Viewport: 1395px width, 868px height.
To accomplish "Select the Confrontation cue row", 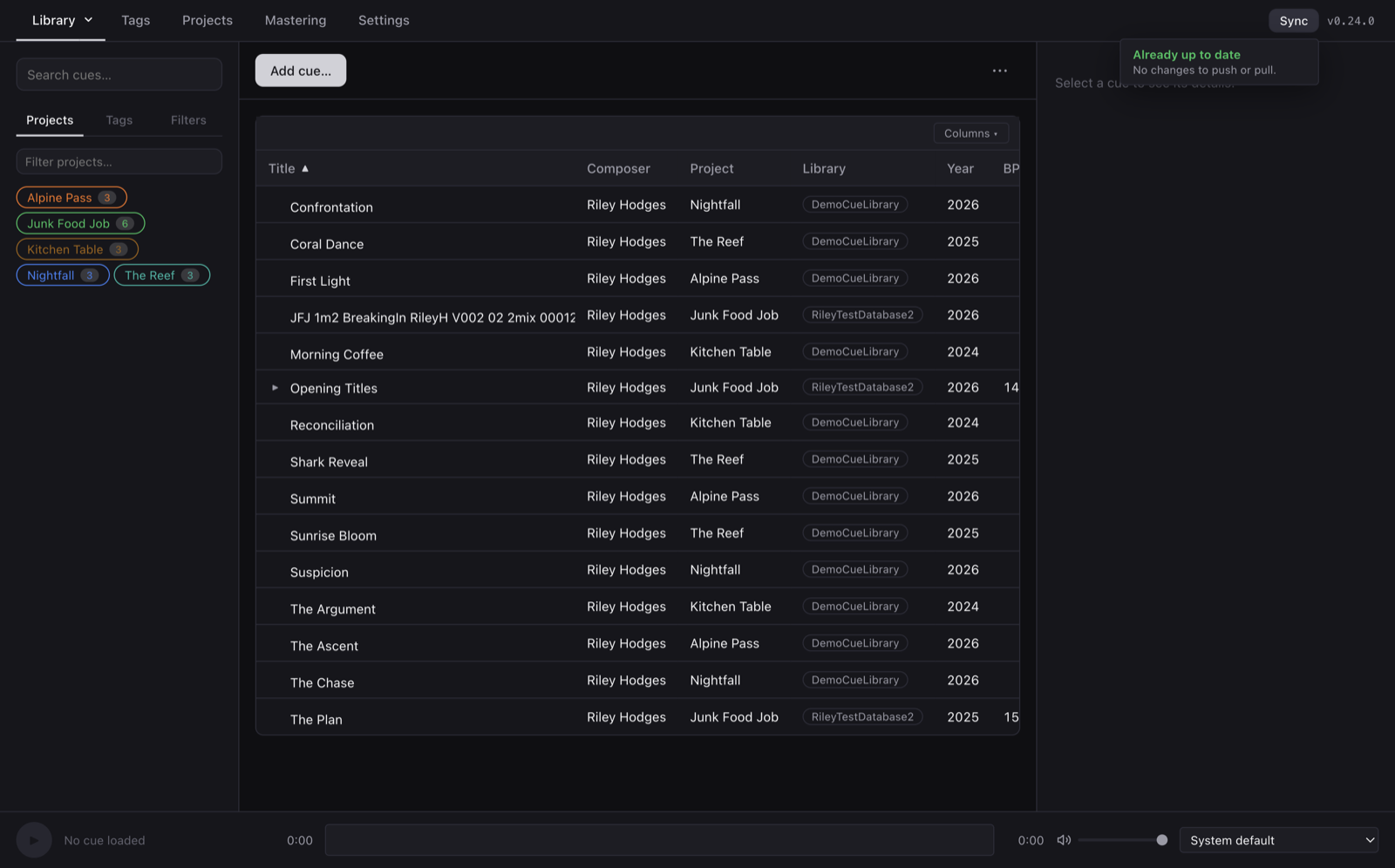I will [x=637, y=205].
